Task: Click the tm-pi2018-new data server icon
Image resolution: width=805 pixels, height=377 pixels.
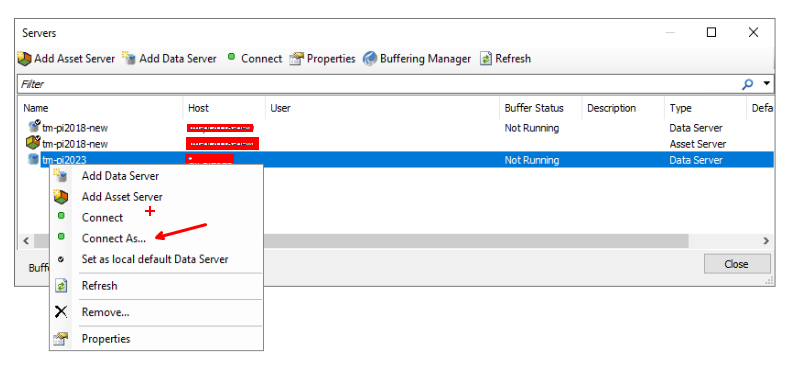Action: [34, 126]
